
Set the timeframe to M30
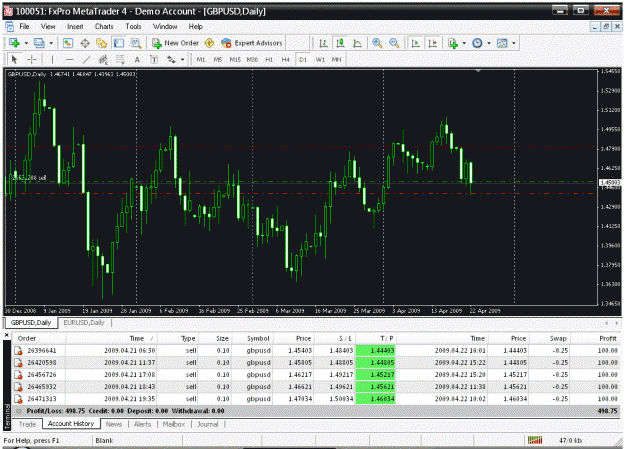click(252, 60)
